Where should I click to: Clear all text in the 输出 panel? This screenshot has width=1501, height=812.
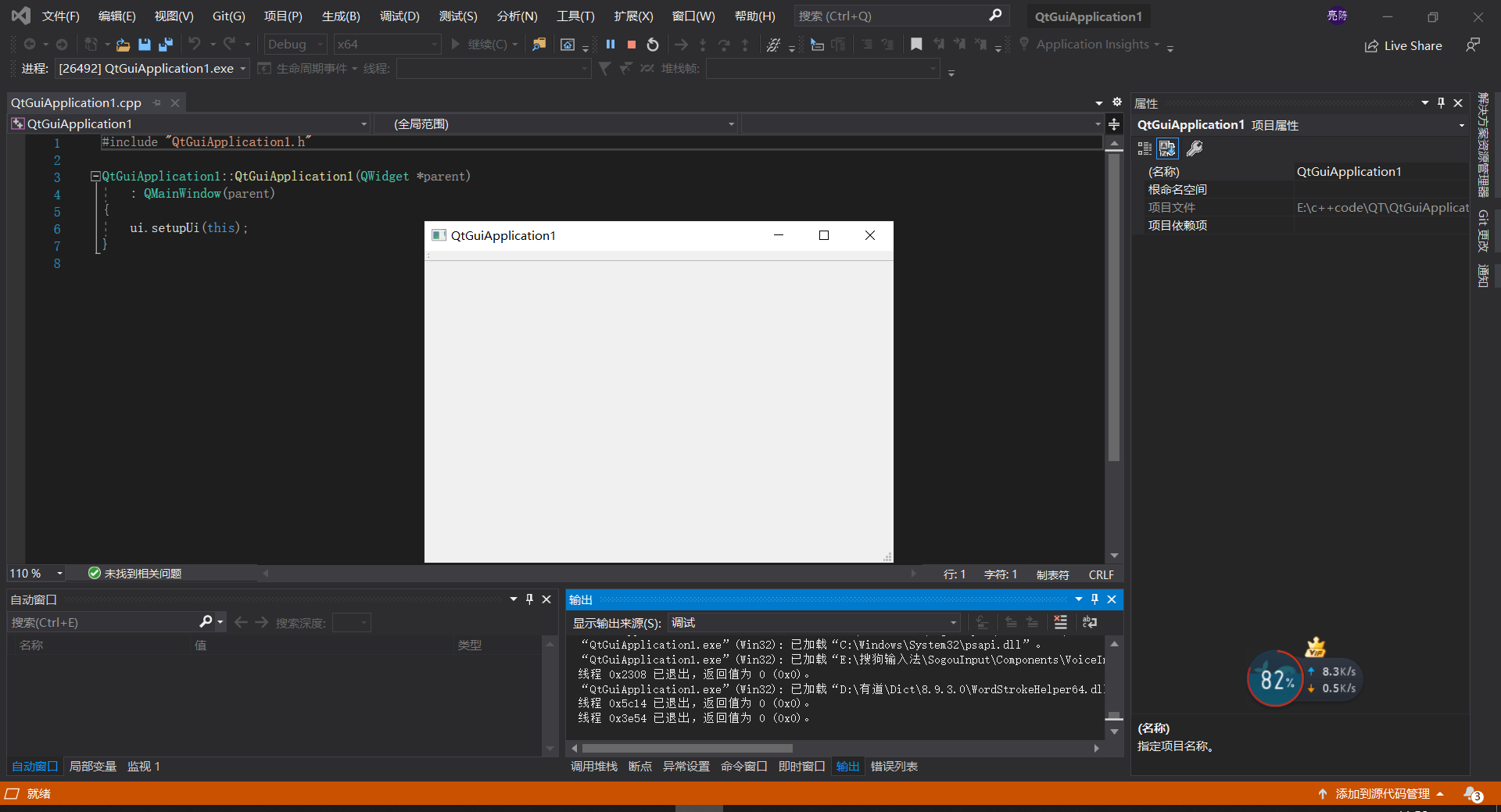[1060, 623]
